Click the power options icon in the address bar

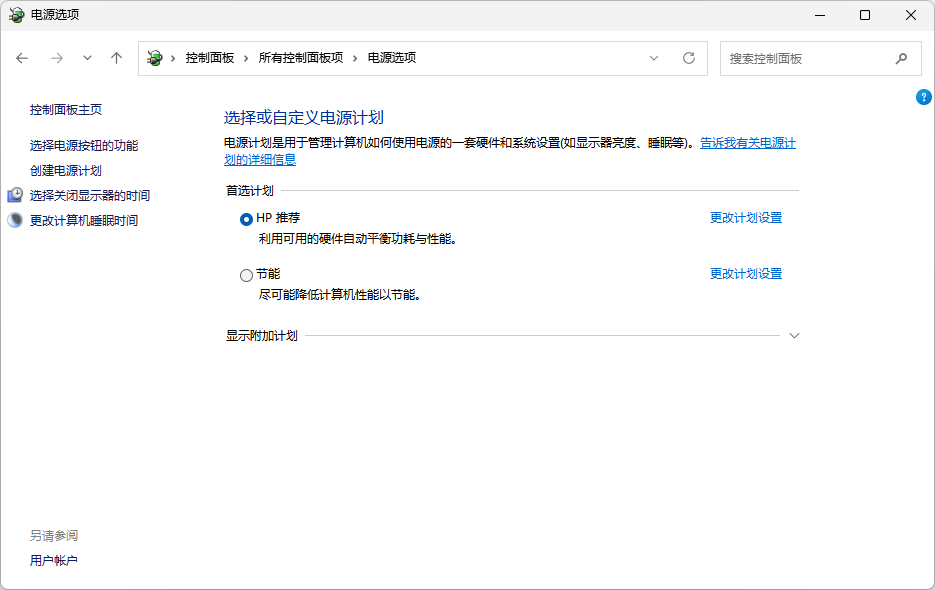153,58
